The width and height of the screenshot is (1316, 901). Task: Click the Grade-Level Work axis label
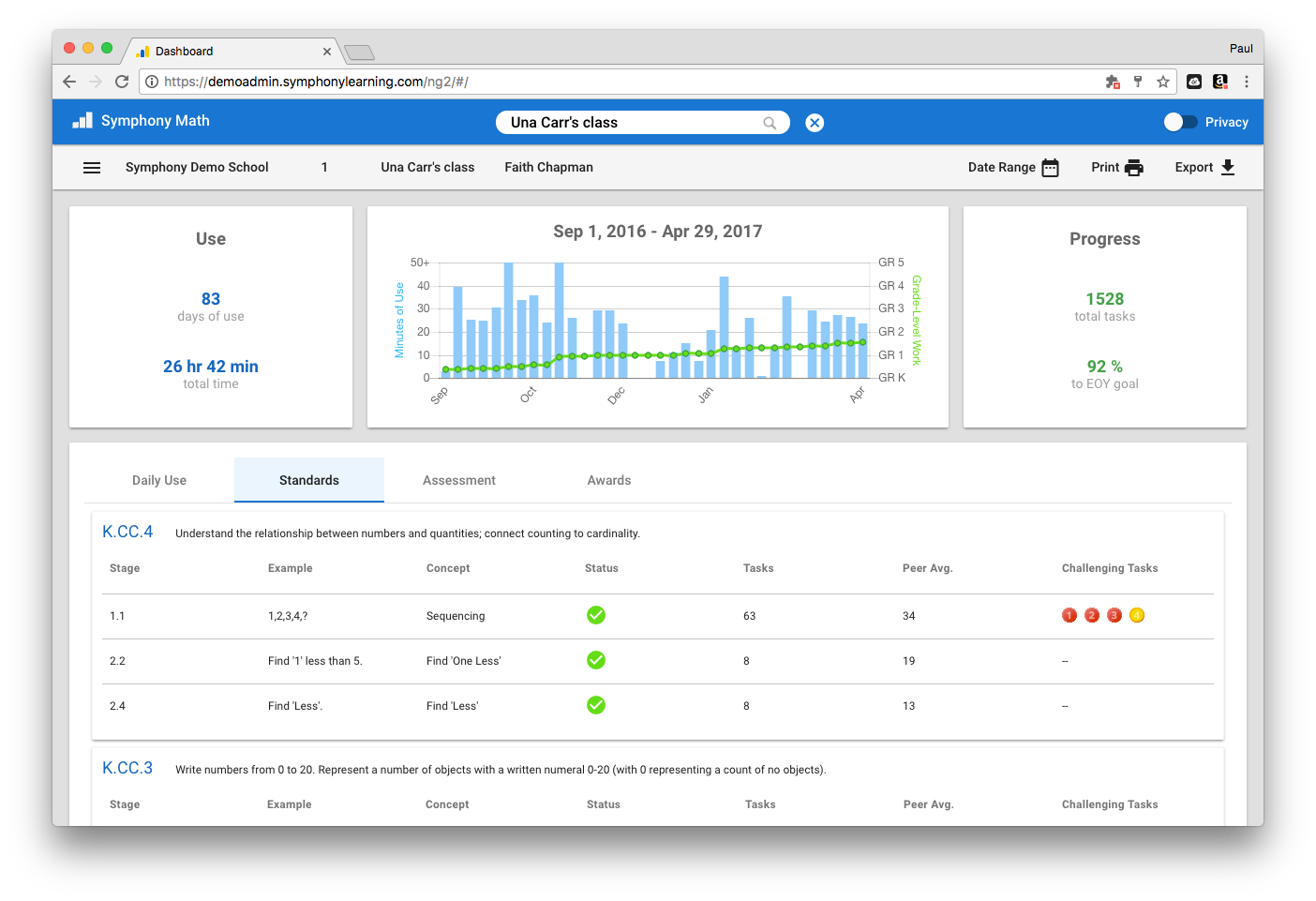coord(917,320)
